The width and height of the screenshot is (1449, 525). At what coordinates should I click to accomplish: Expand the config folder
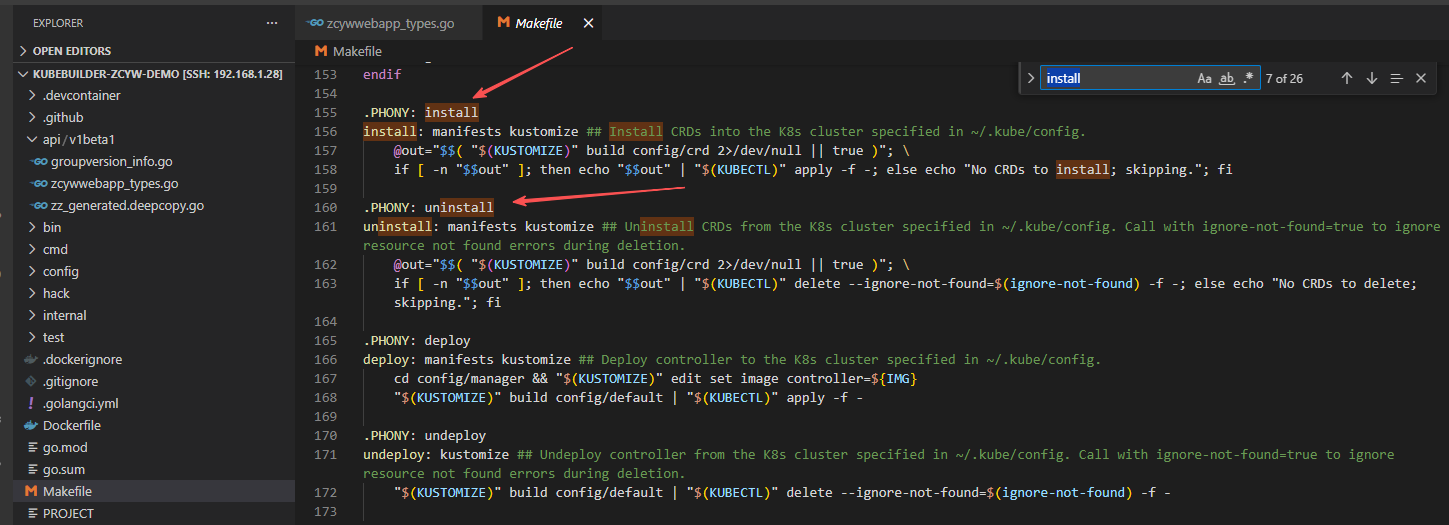(x=60, y=271)
